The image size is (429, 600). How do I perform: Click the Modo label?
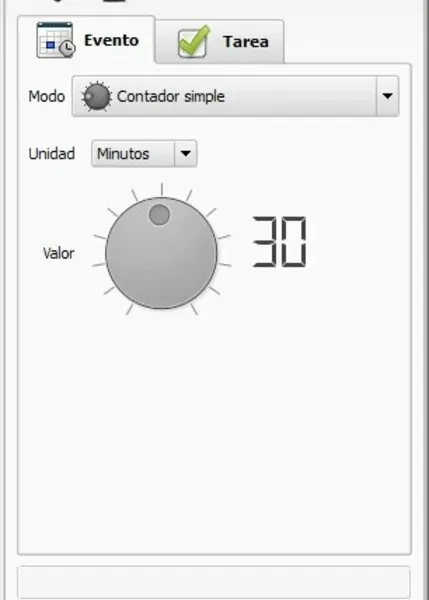(x=46, y=96)
